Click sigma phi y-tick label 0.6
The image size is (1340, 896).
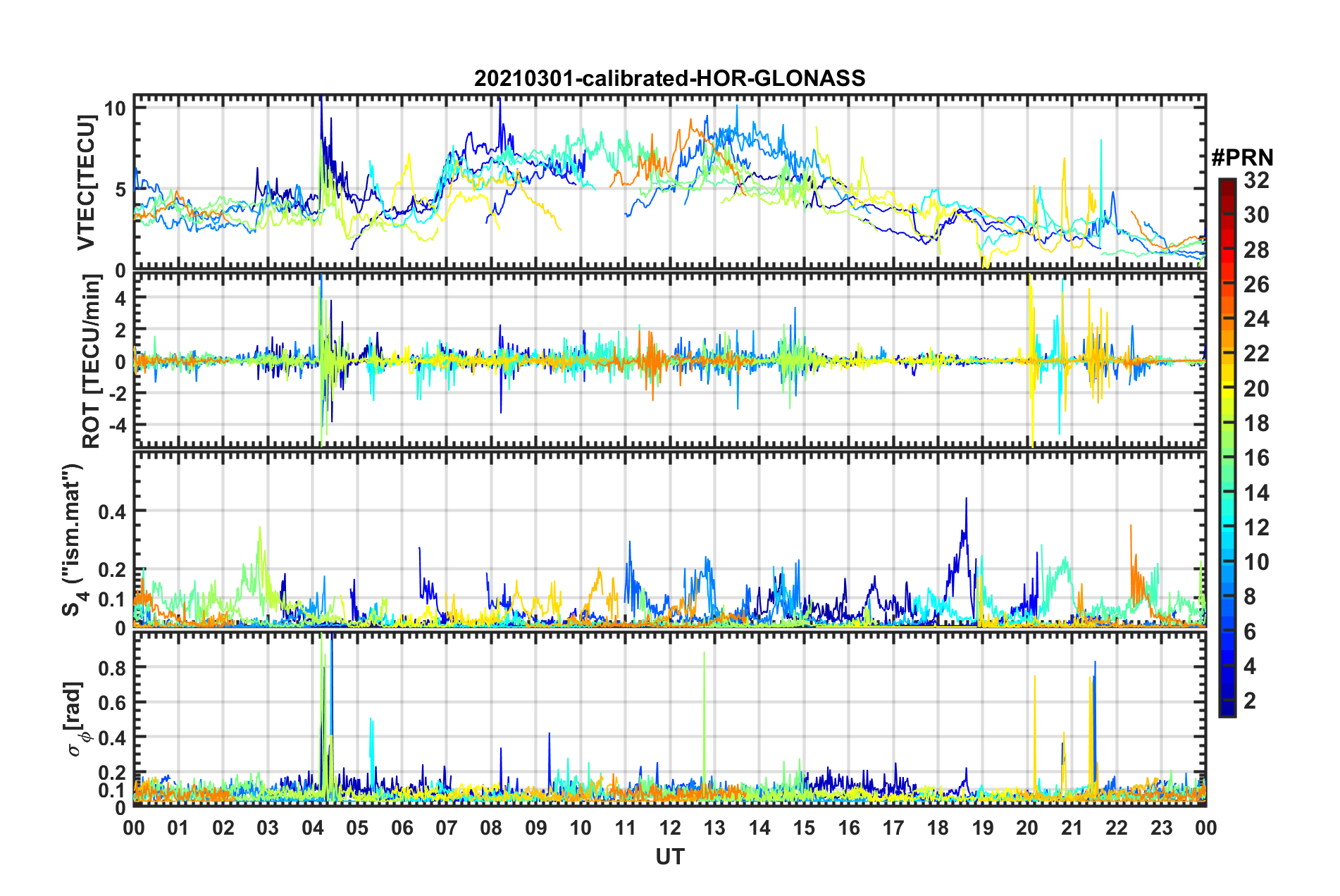[x=112, y=702]
